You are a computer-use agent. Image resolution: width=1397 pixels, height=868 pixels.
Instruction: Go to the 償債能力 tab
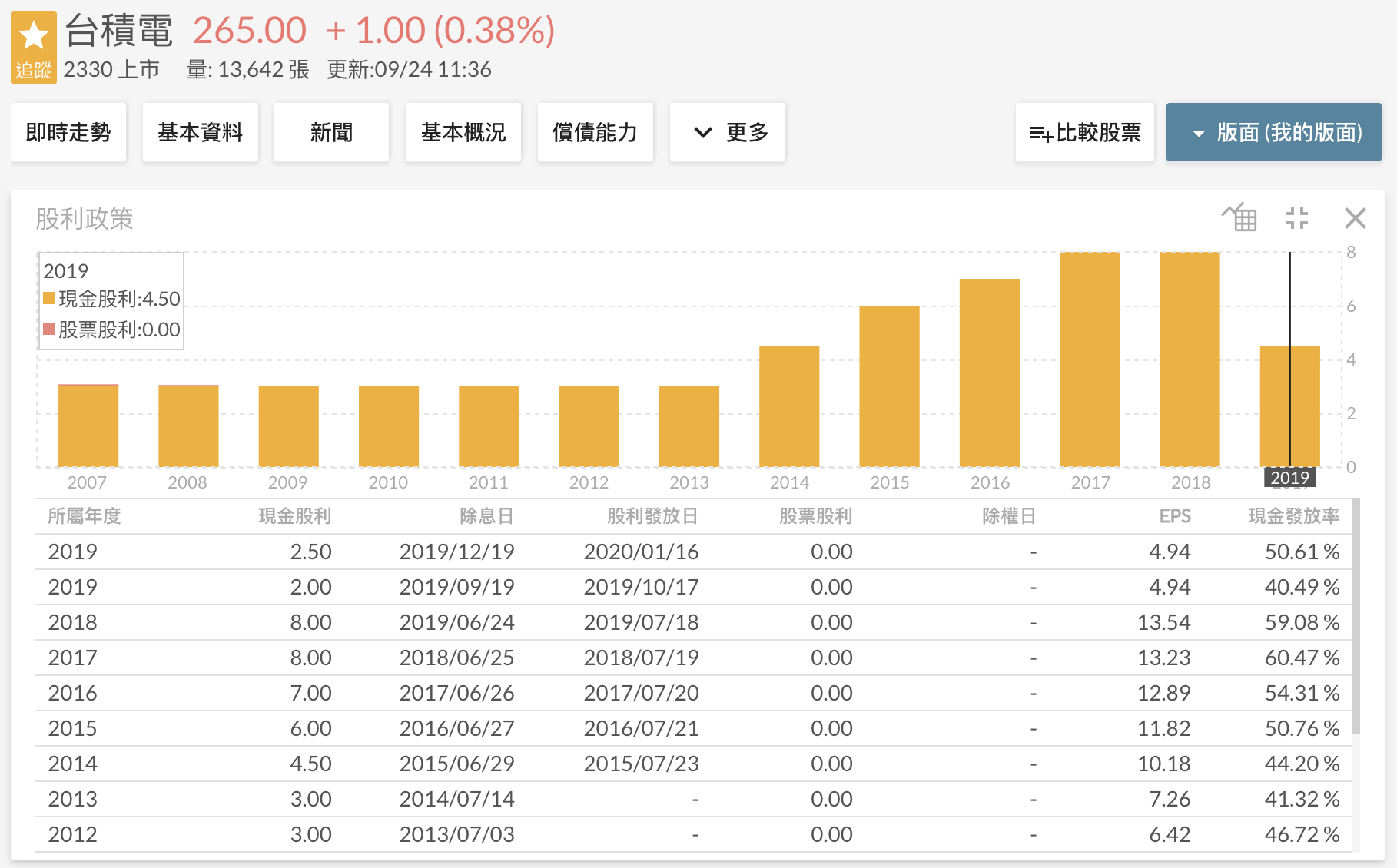point(595,133)
